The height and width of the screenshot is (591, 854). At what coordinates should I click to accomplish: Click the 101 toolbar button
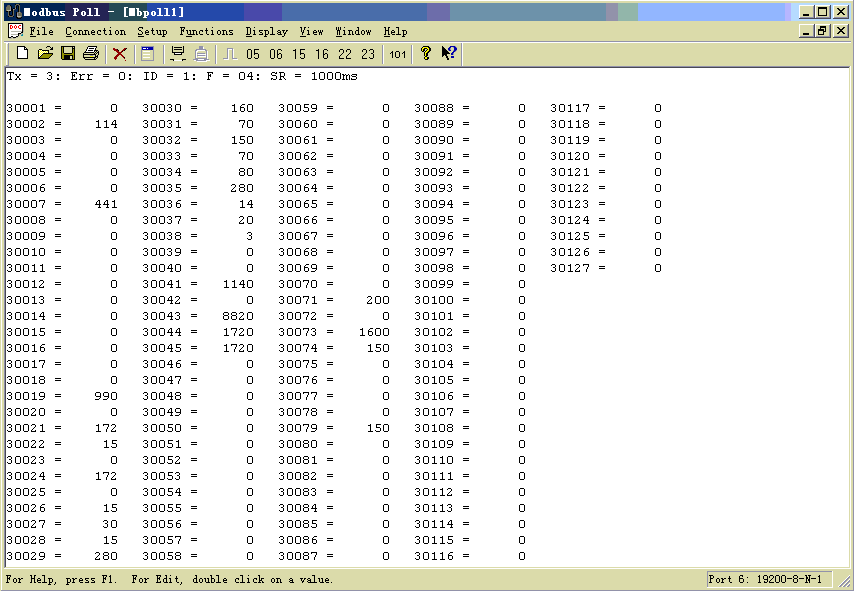[398, 54]
